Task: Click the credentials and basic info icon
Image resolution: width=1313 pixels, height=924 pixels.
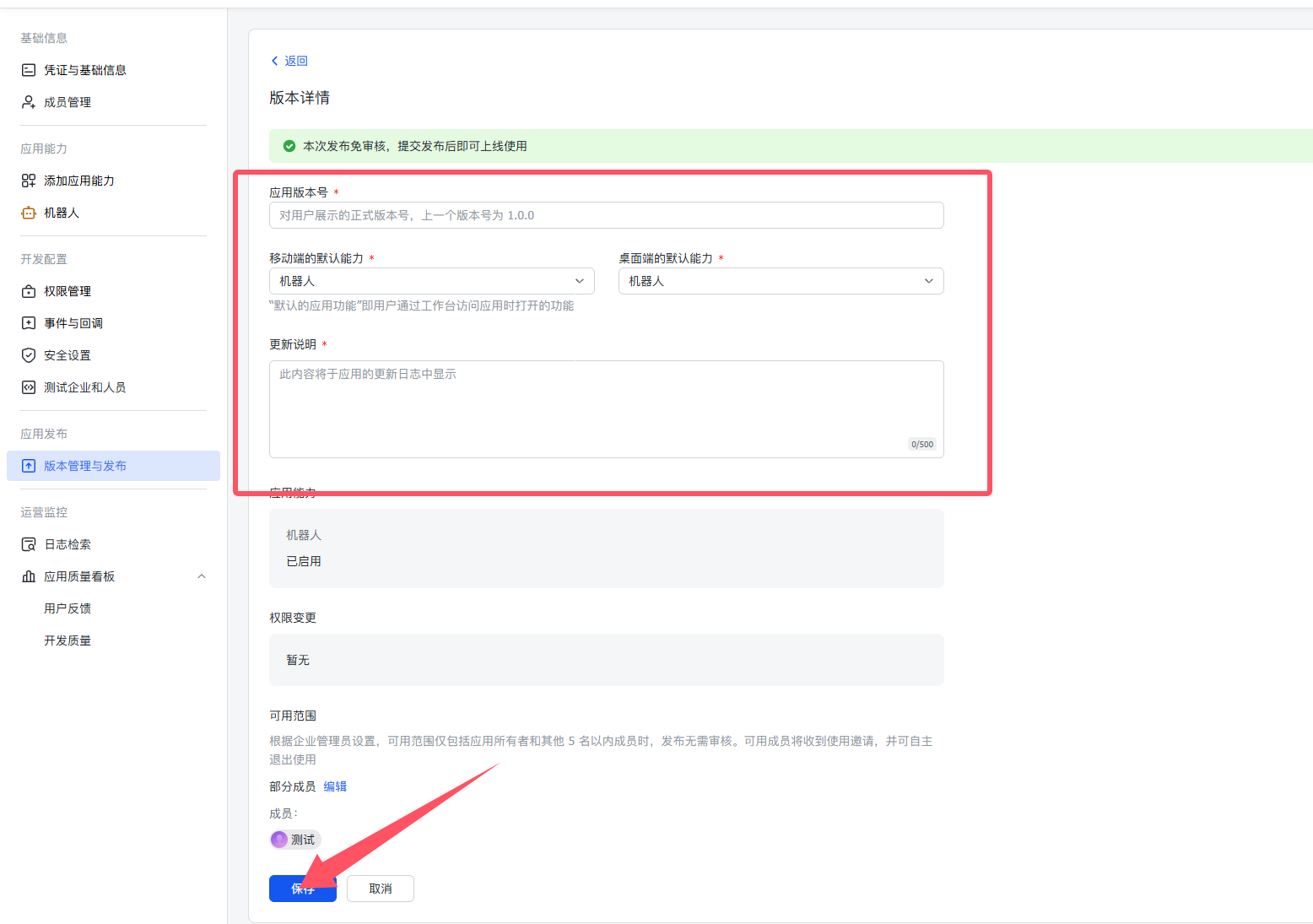Action: (x=29, y=70)
